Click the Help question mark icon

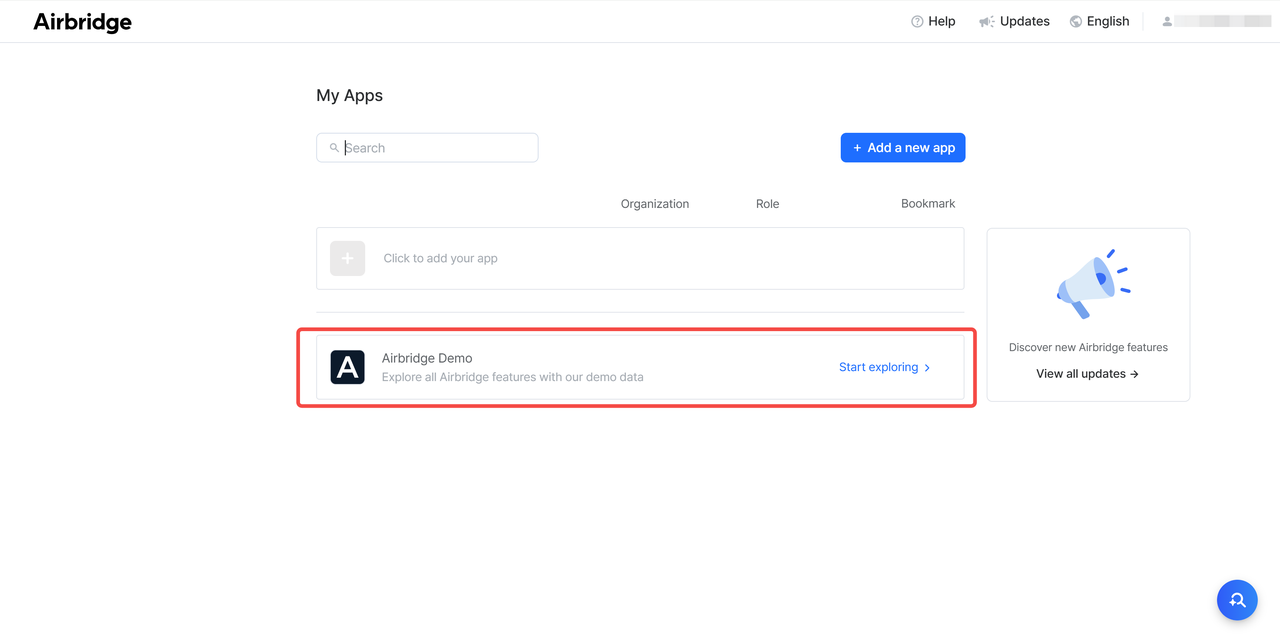(917, 21)
